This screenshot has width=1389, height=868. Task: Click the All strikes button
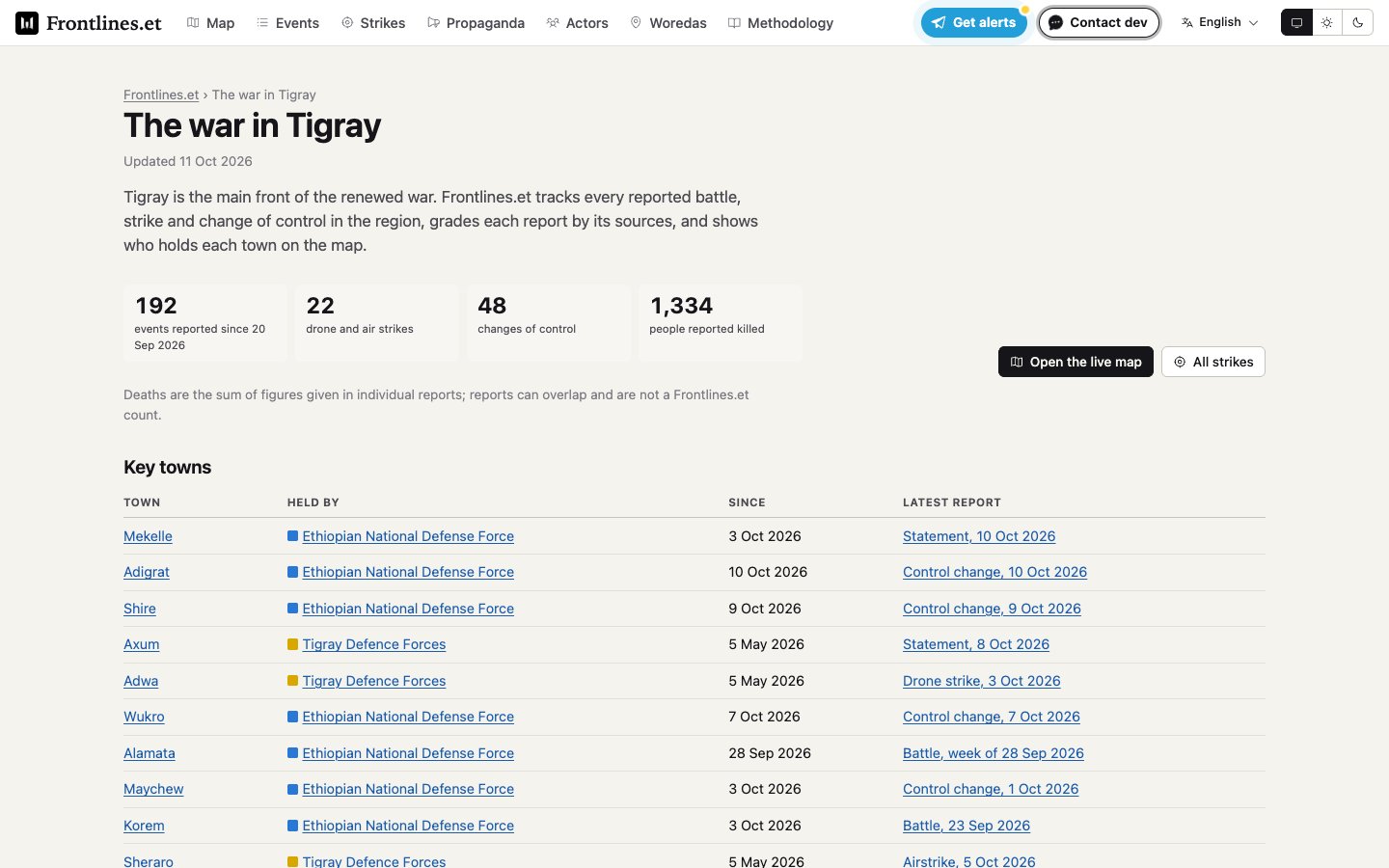coord(1213,362)
